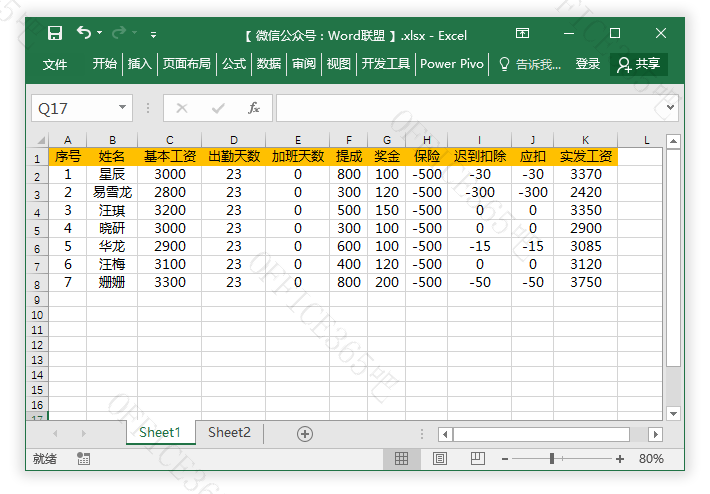Click the 实发工资 header cell
This screenshot has width=710, height=494.
pyautogui.click(x=585, y=157)
